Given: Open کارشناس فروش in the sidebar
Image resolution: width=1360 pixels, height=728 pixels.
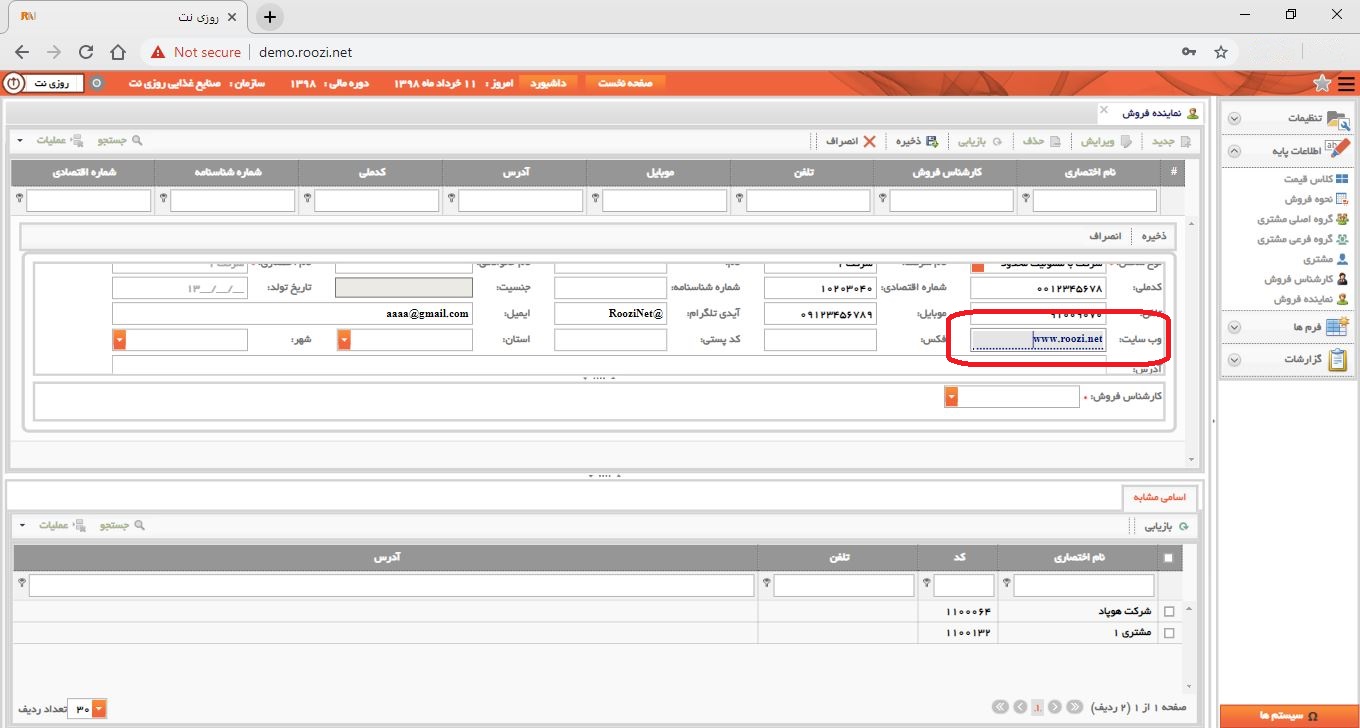Looking at the screenshot, I should coord(1305,279).
